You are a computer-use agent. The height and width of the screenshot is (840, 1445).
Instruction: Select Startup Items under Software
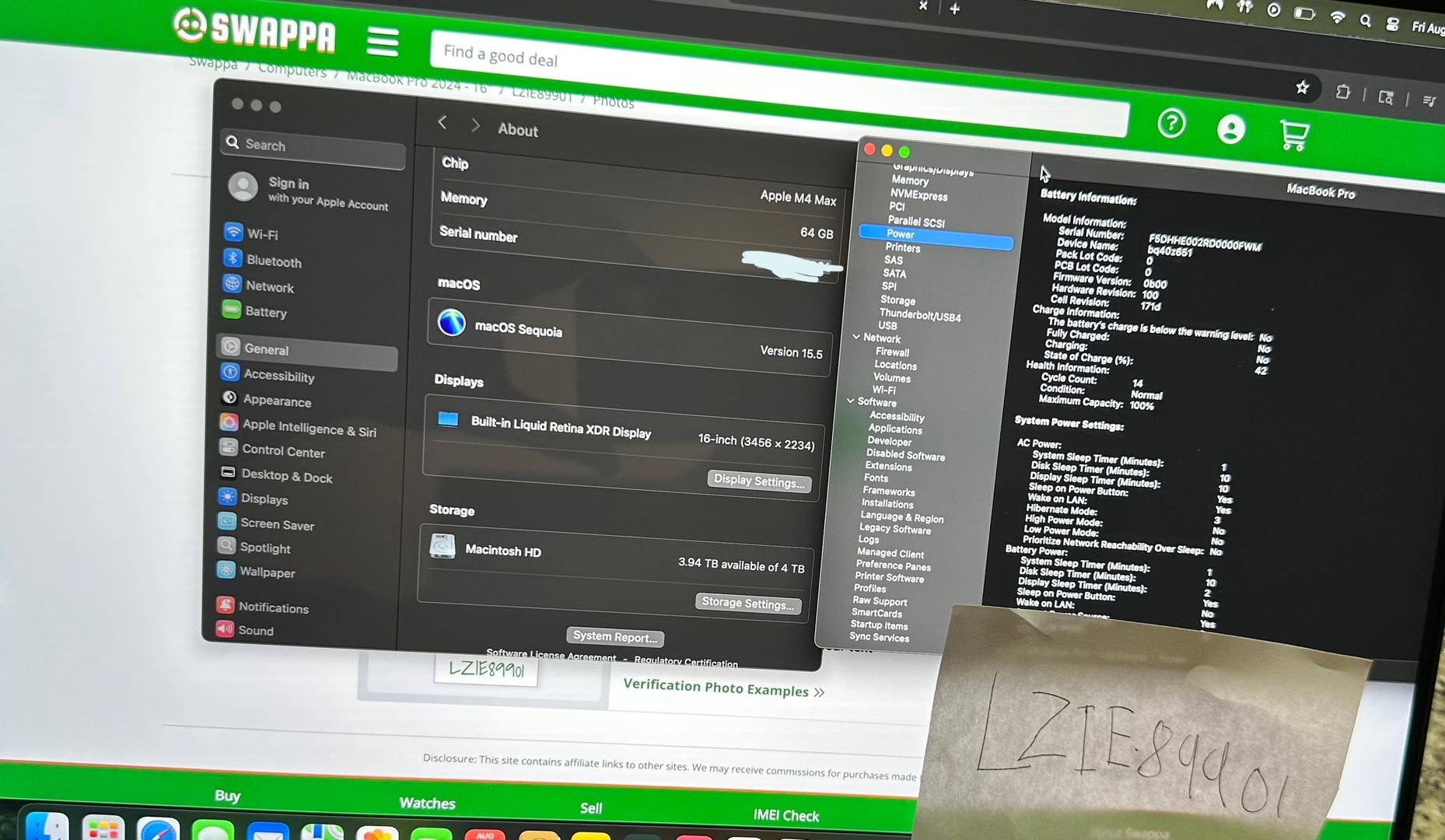879,625
